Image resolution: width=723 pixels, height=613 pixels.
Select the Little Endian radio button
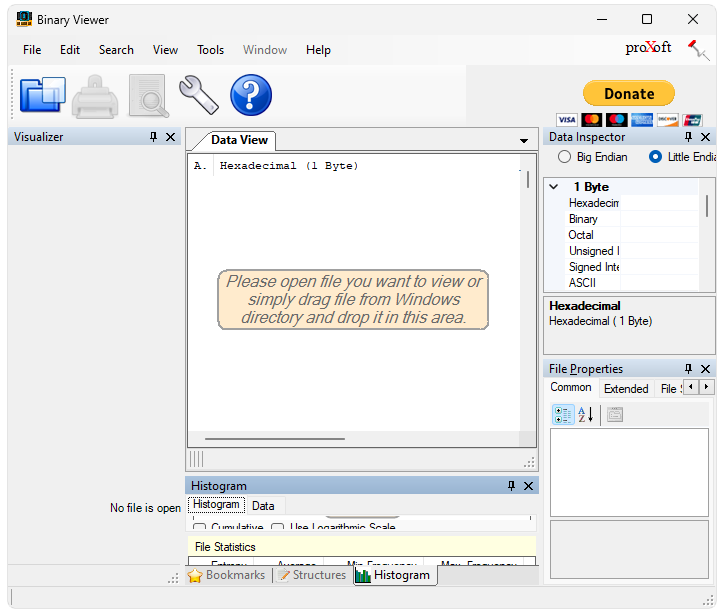(655, 157)
